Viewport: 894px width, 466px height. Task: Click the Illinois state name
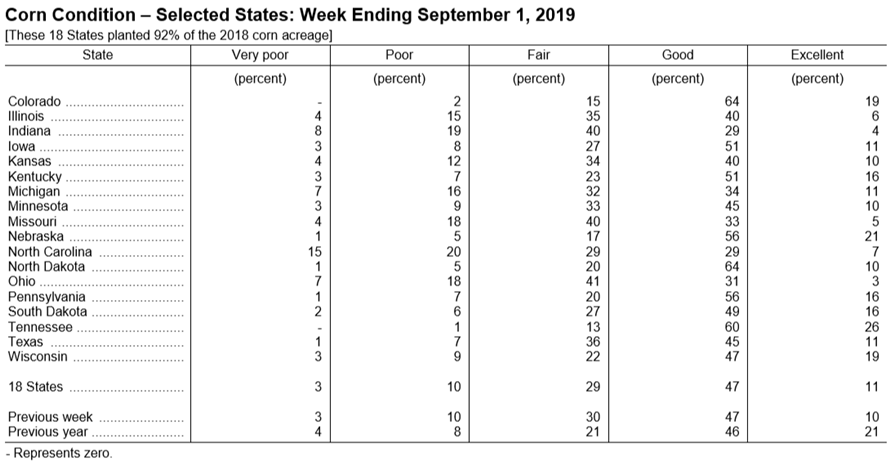[x=26, y=116]
